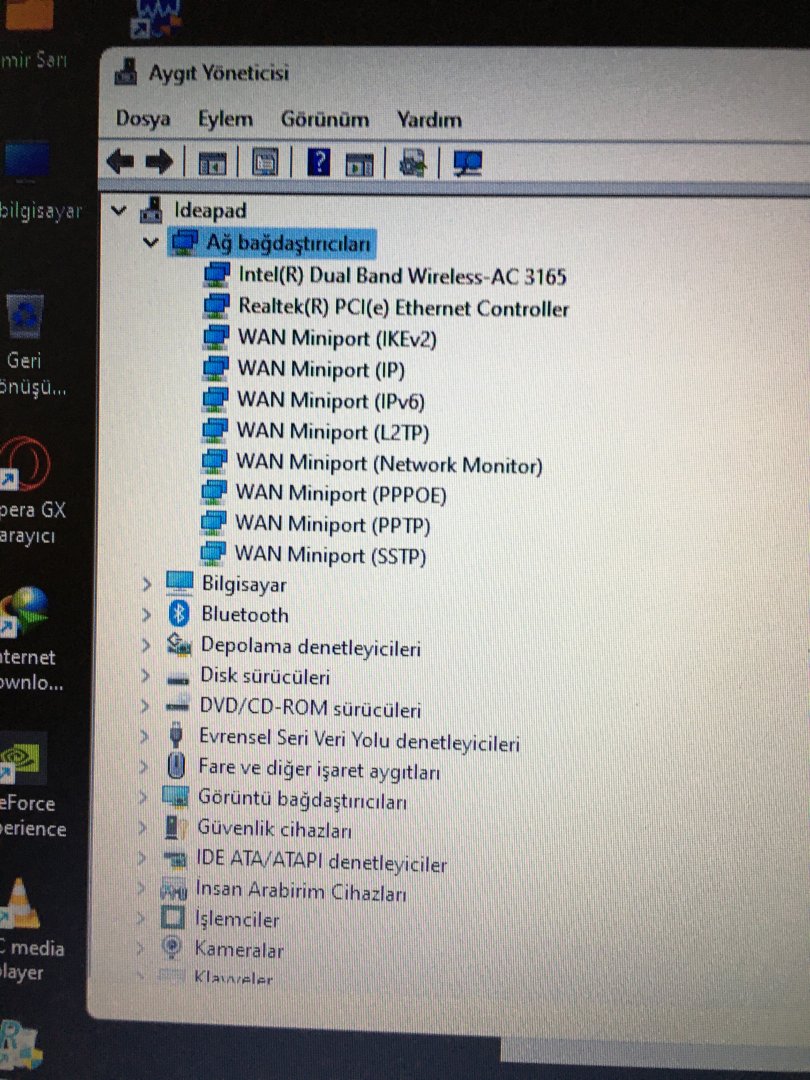The image size is (810, 1080).
Task: Click the İnsan Arabirim Cihazları icon
Action: [174, 890]
